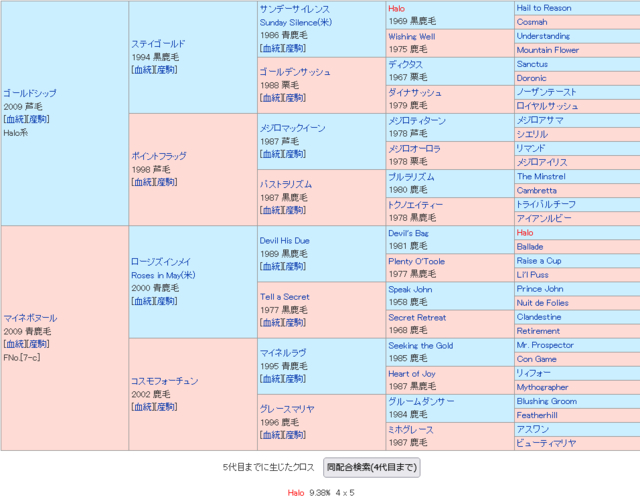
Task: Select the グレースマリヤ horse link
Action: (287, 409)
